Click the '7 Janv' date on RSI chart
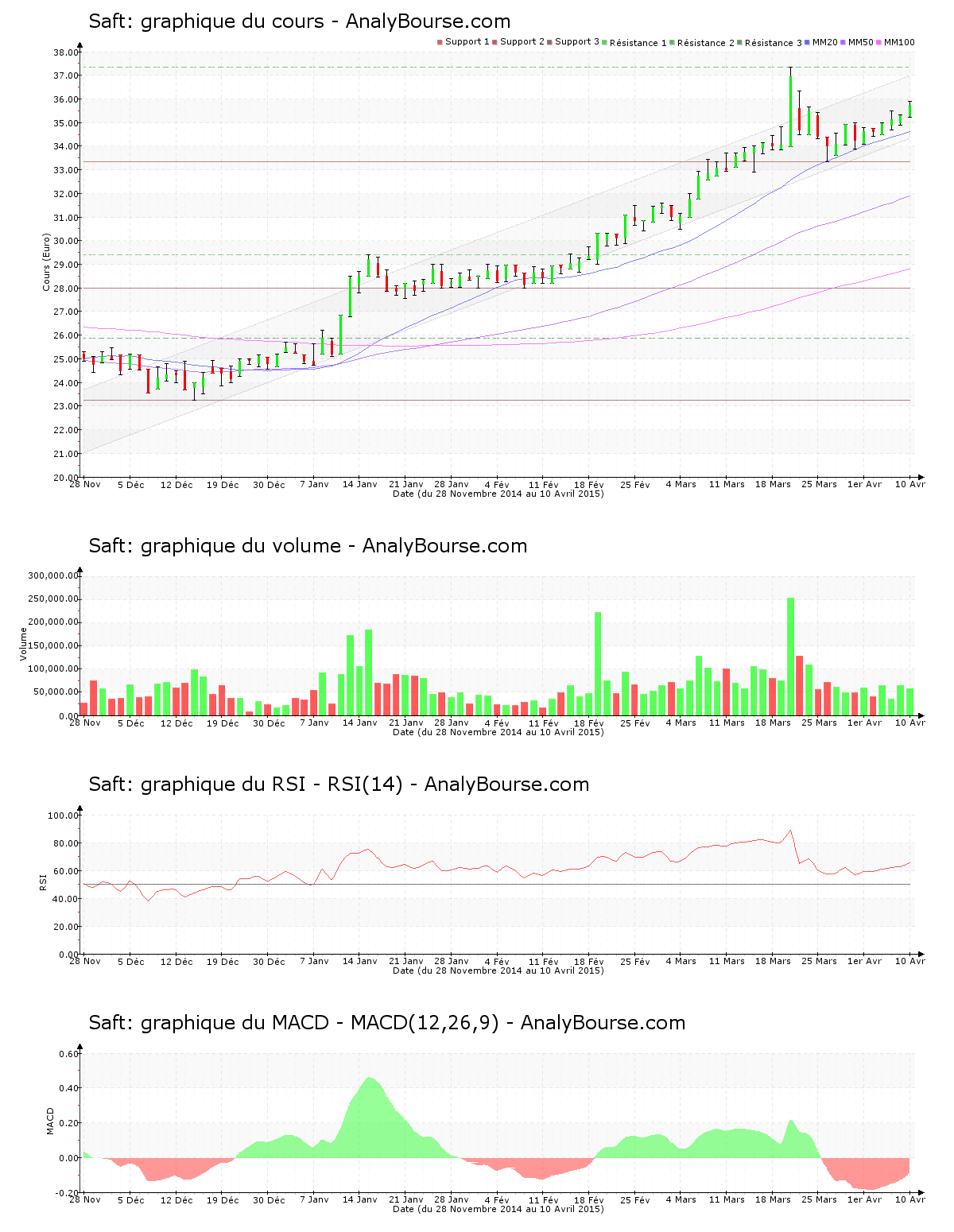954x1232 pixels. pos(314,961)
